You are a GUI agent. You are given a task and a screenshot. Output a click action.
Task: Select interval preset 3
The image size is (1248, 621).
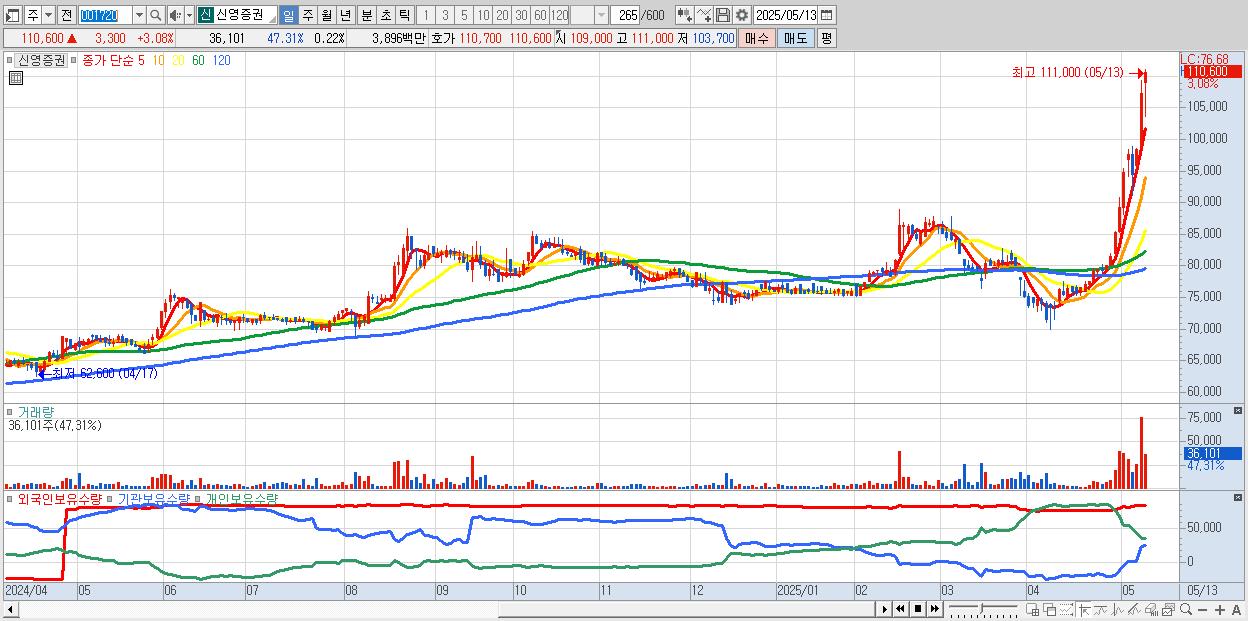pyautogui.click(x=445, y=15)
